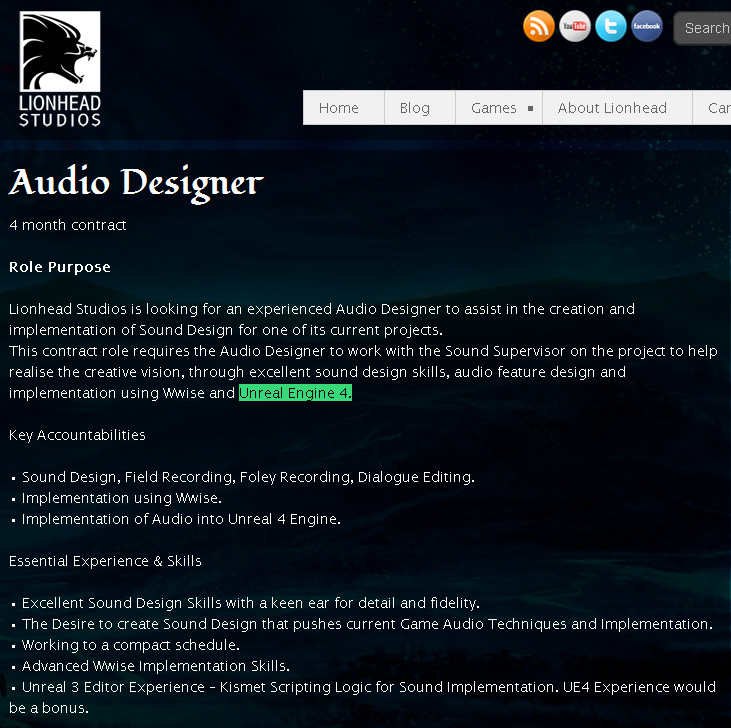Click the highlighted Unreal Engine 4 text

tap(295, 393)
